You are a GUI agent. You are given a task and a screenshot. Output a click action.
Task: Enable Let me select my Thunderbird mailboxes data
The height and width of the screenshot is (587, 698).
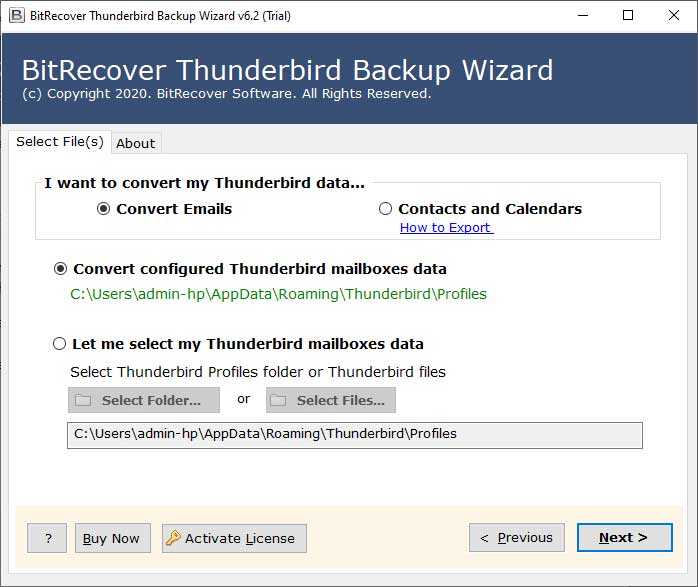click(59, 344)
